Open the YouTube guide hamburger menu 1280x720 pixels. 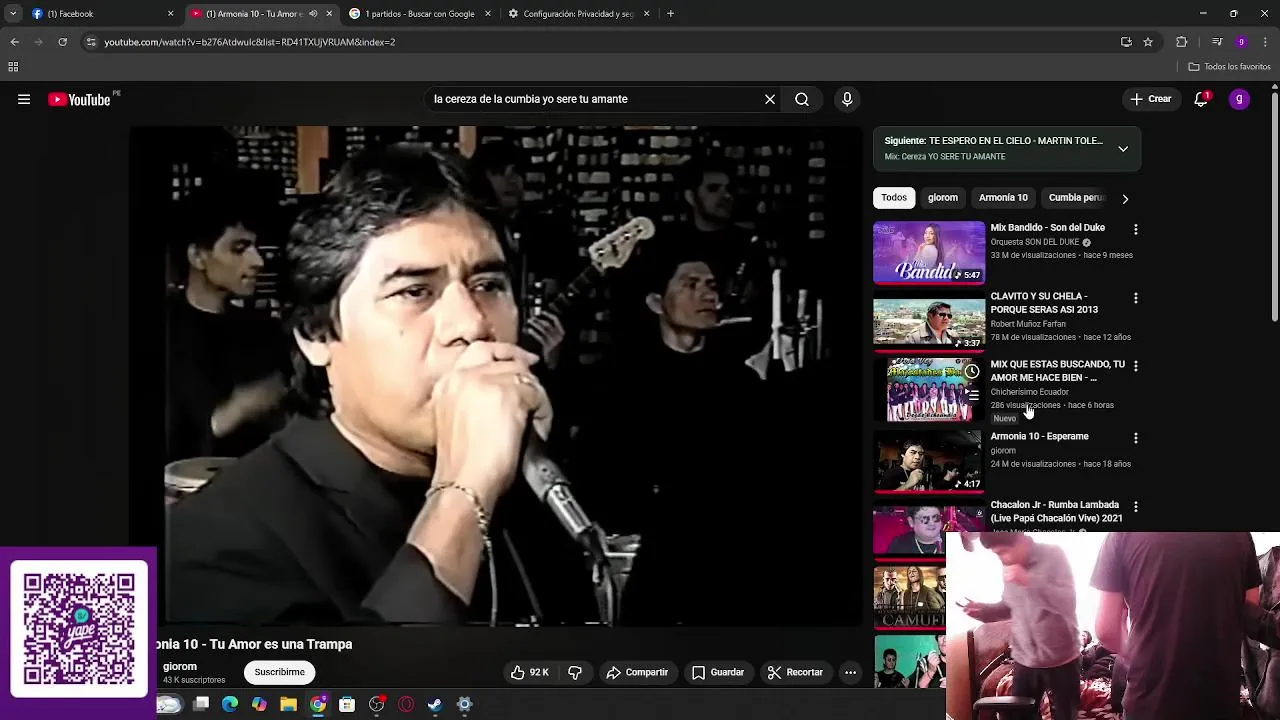(x=24, y=99)
